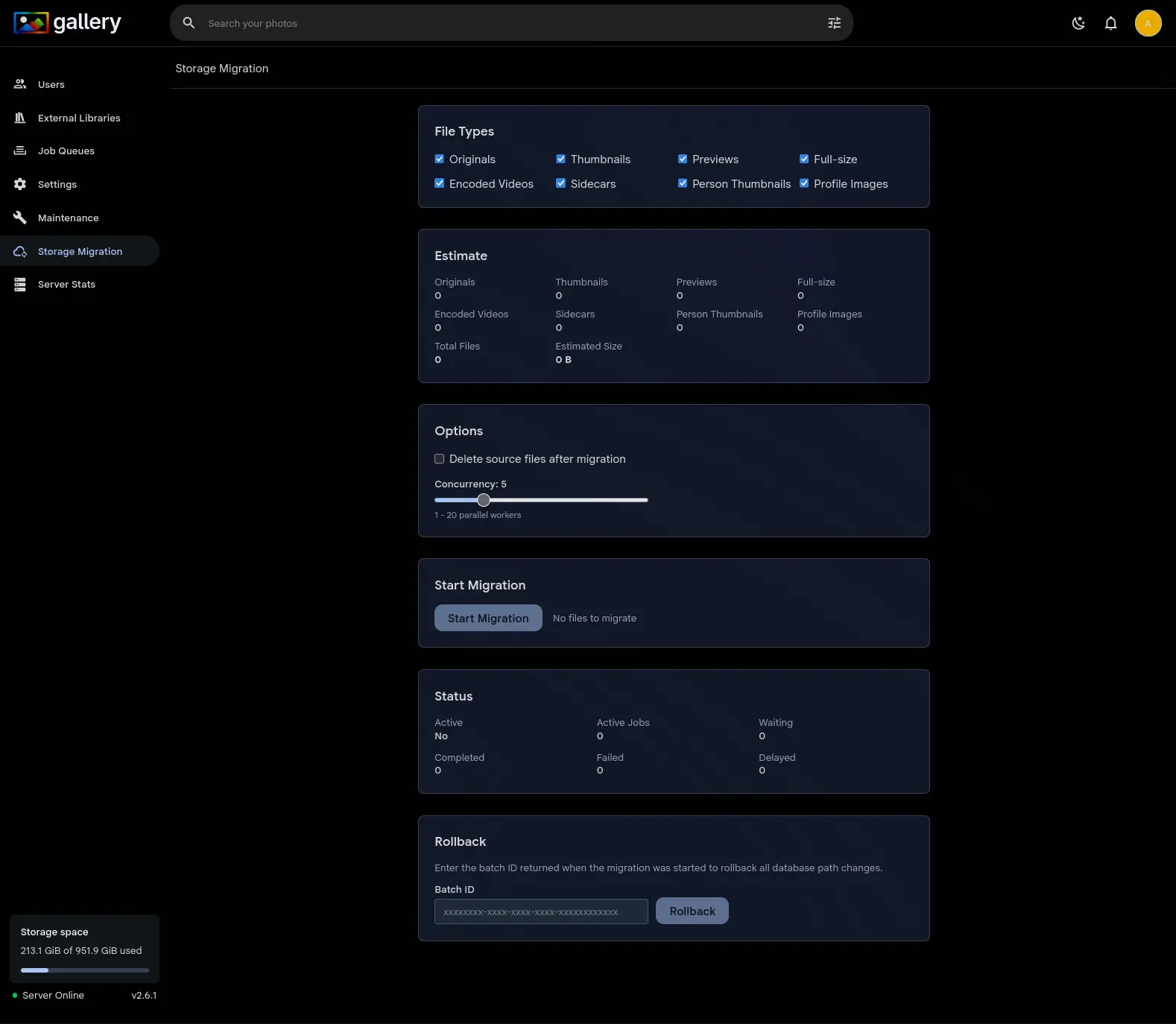Focus the Search your photos field
This screenshot has height=1024, width=1176.
click(511, 23)
